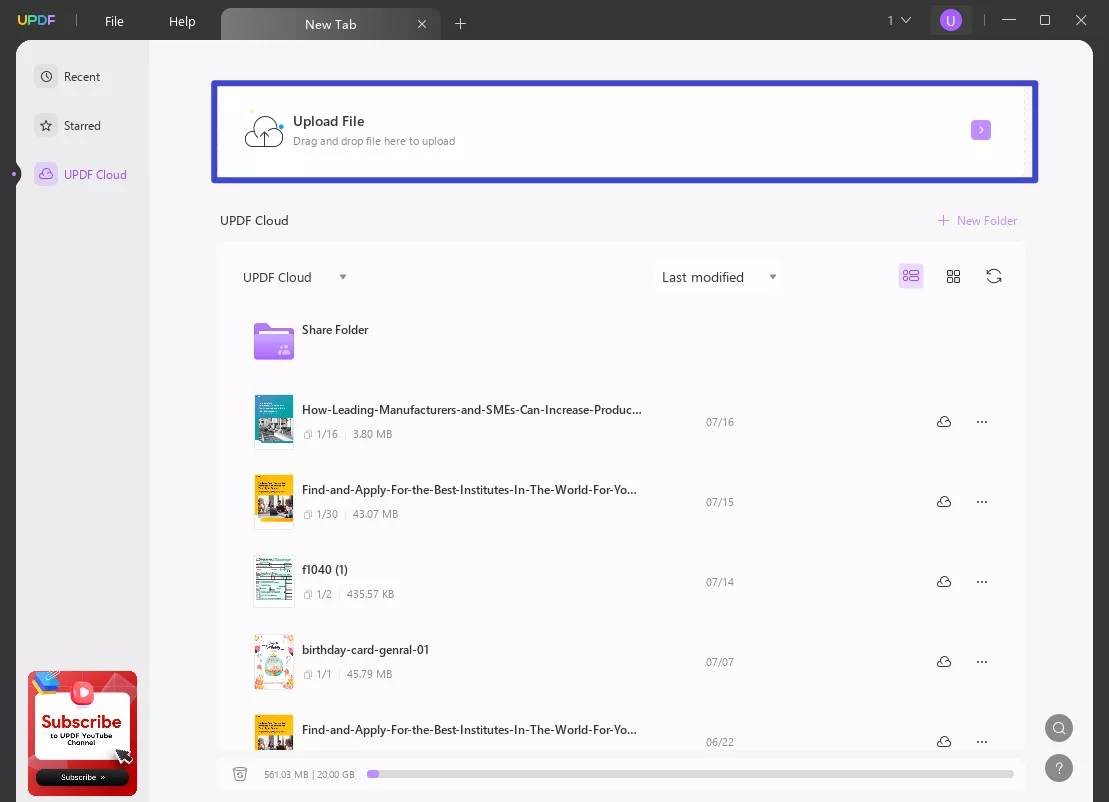
Task: Open the How-Leading-Manufacturers thumbnail
Action: tap(274, 422)
